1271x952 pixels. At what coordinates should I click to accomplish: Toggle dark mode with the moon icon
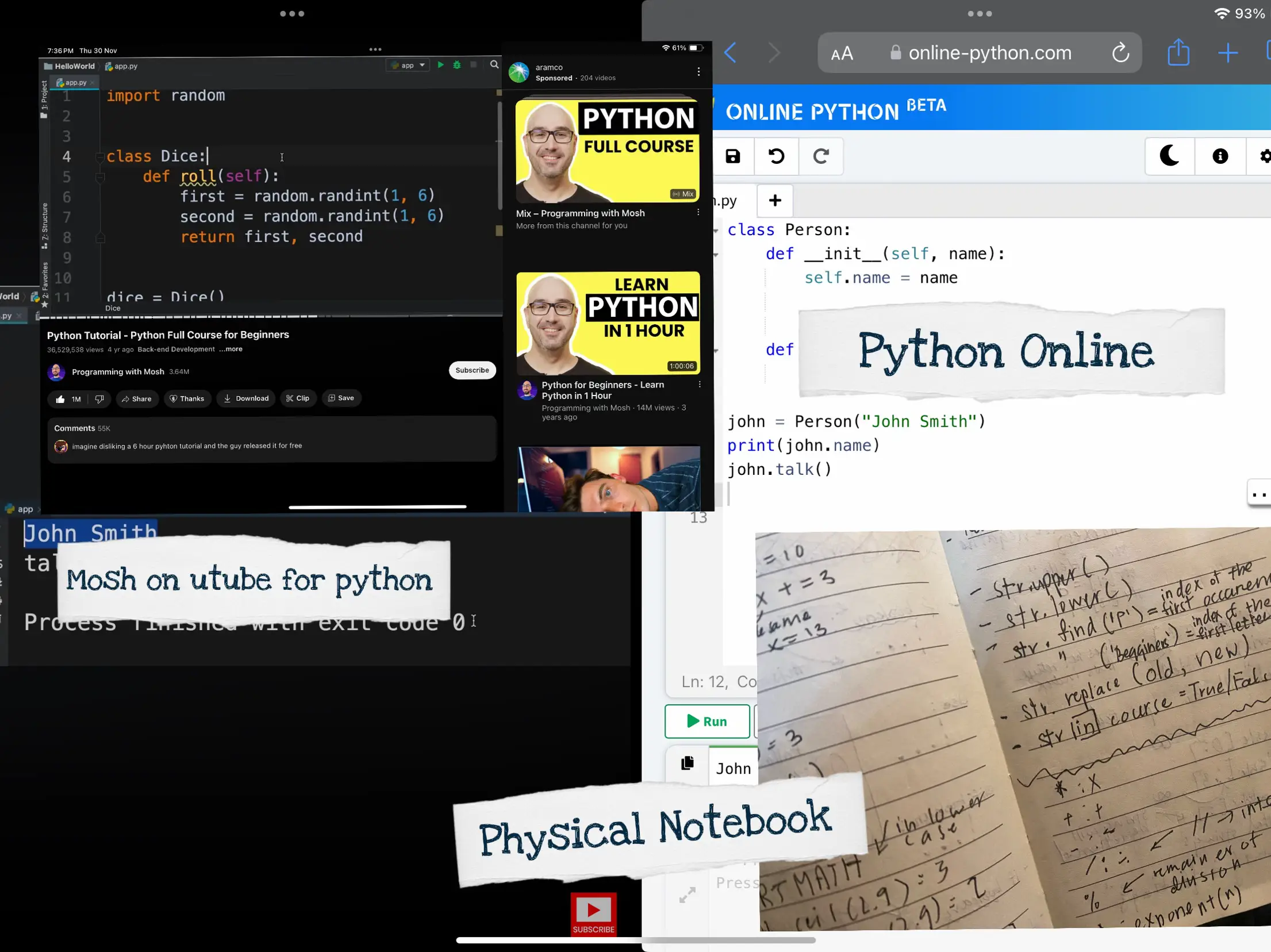[x=1169, y=156]
